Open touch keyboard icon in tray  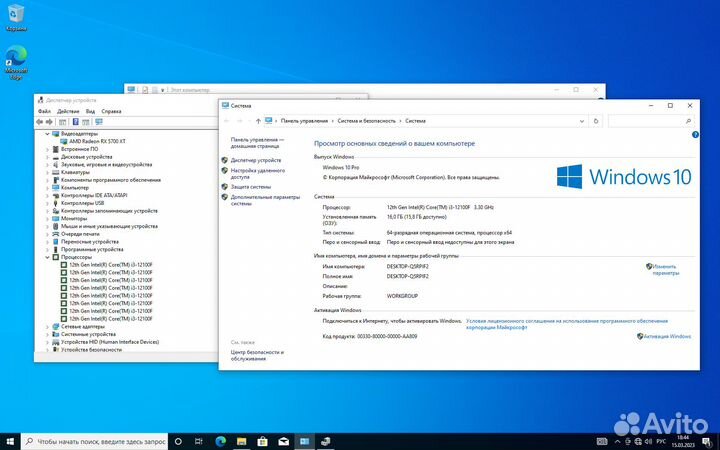pyautogui.click(x=602, y=442)
